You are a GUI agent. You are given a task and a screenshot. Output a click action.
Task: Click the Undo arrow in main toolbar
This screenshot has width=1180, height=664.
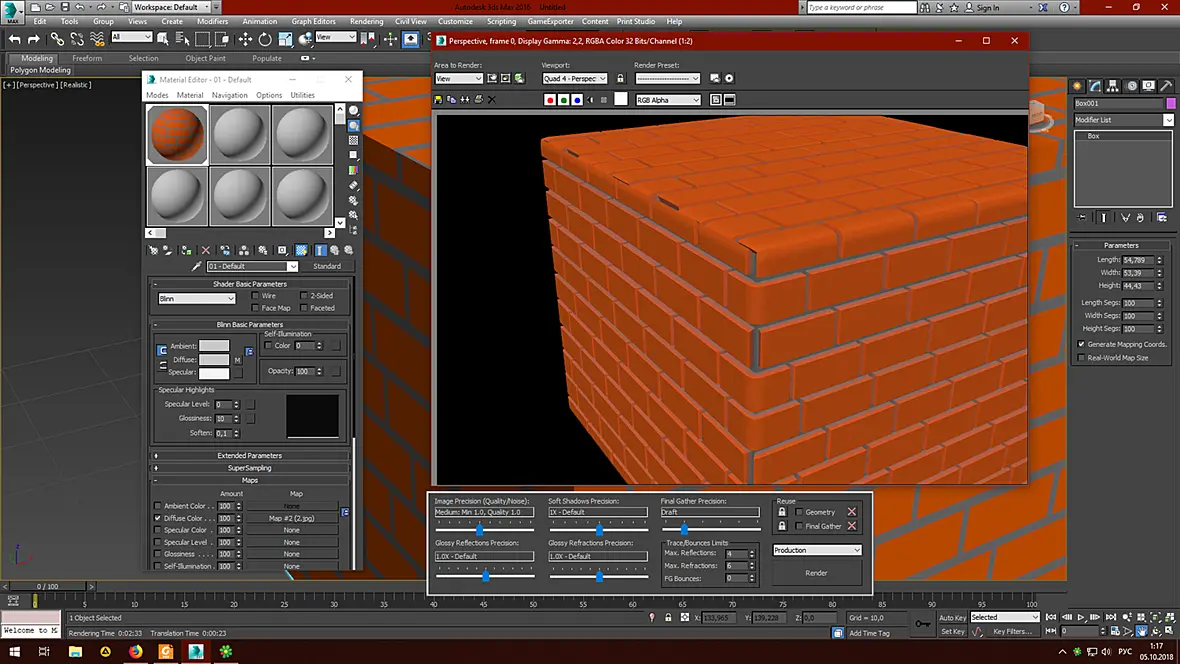coord(14,39)
